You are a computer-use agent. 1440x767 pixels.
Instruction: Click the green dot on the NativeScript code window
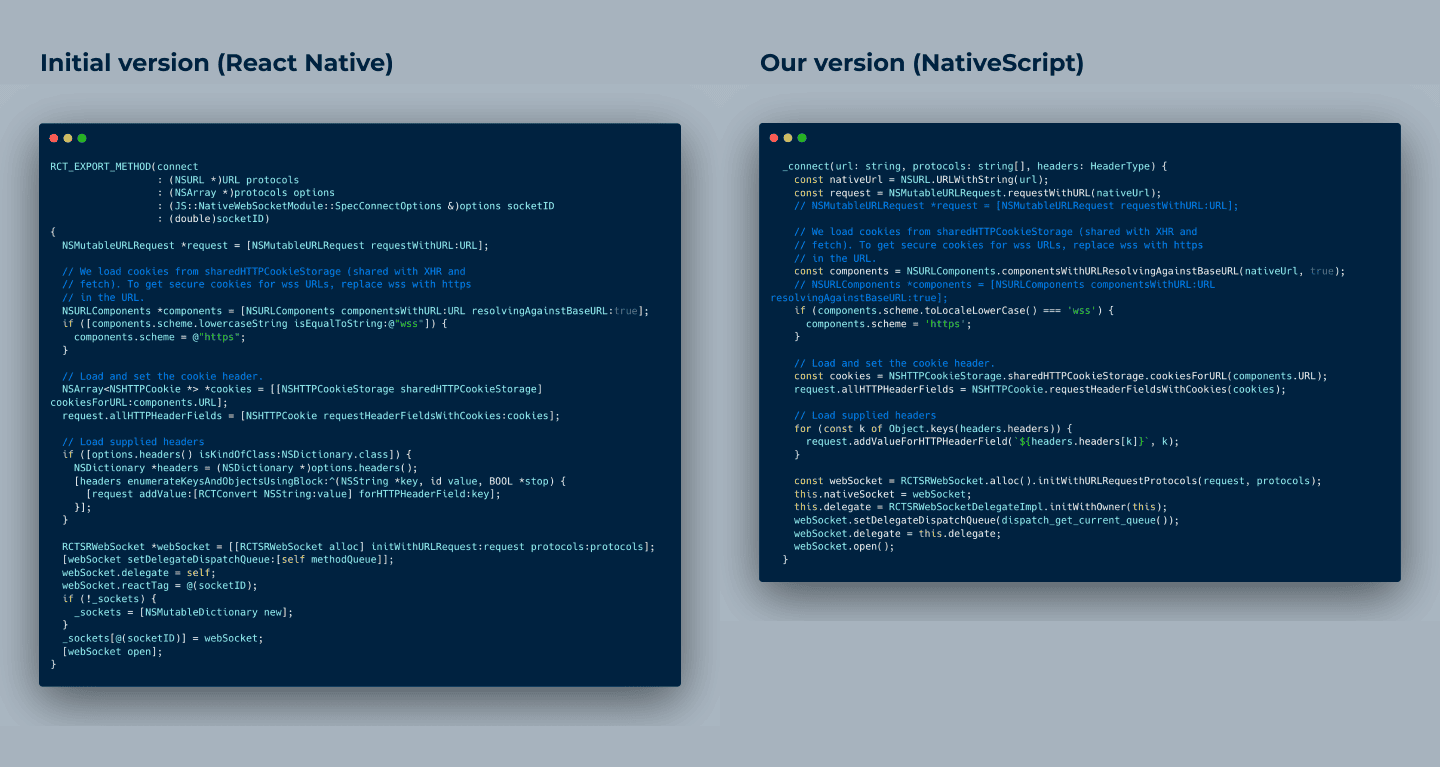802,138
